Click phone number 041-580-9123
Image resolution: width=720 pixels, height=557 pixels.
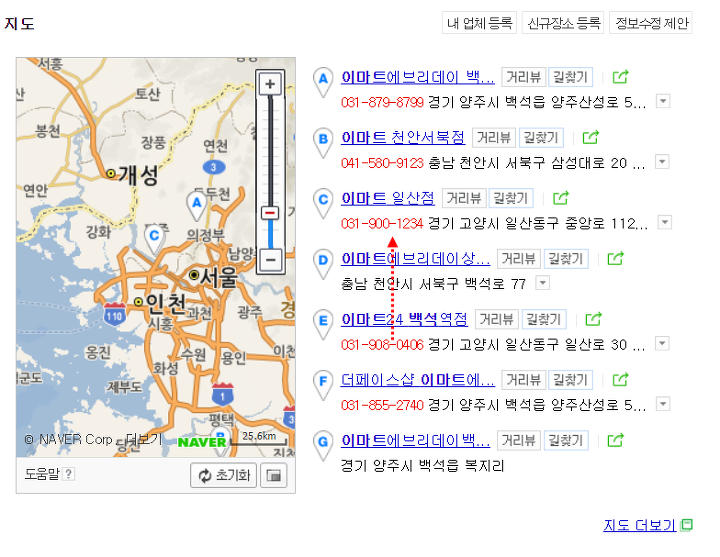[382, 163]
